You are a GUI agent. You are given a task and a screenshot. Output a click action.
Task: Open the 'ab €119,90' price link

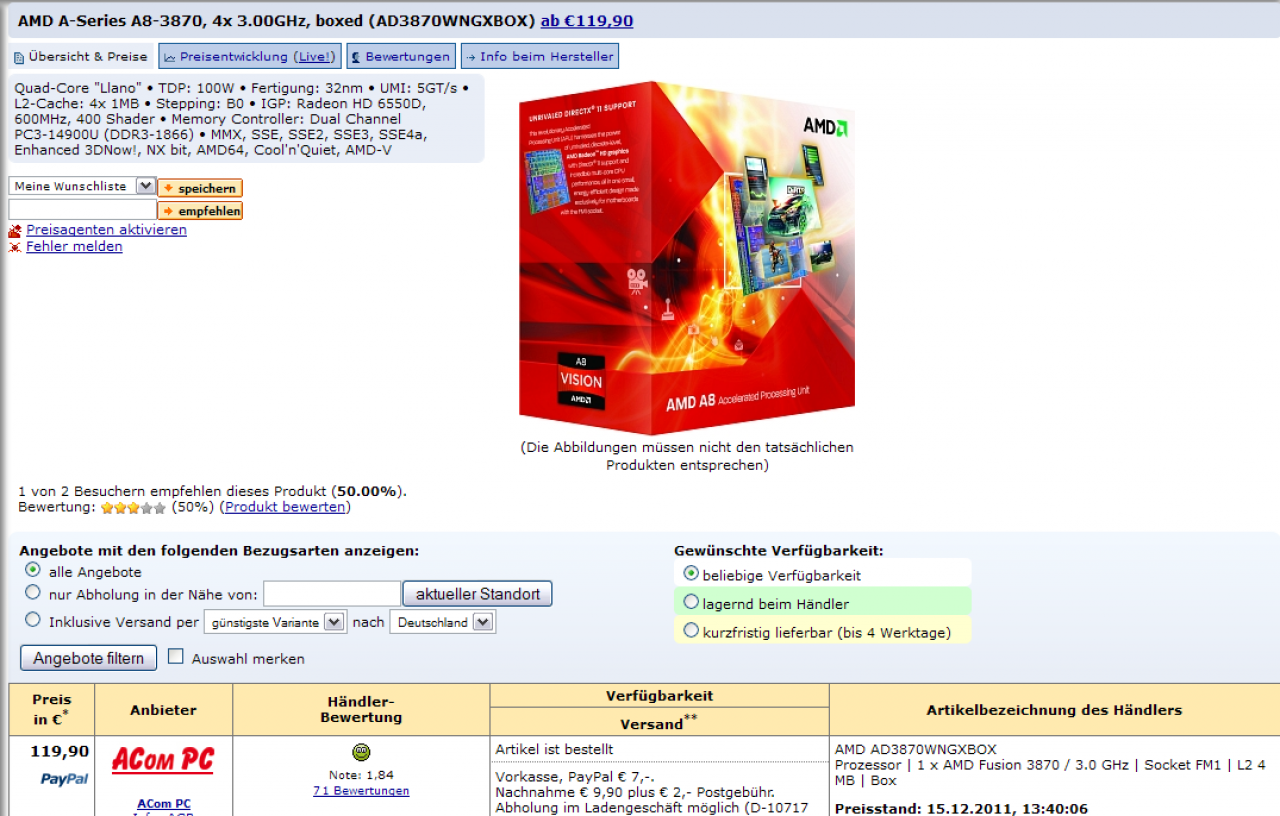(x=587, y=21)
